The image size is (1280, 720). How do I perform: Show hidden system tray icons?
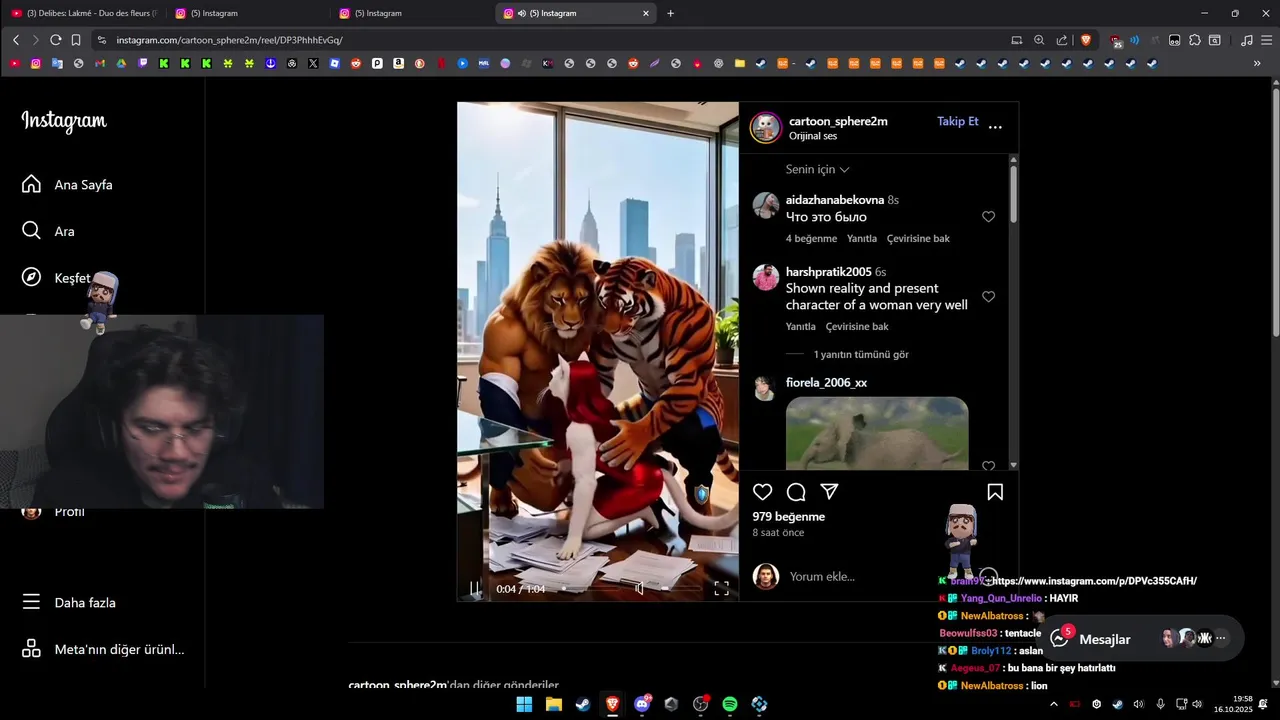click(x=1053, y=704)
